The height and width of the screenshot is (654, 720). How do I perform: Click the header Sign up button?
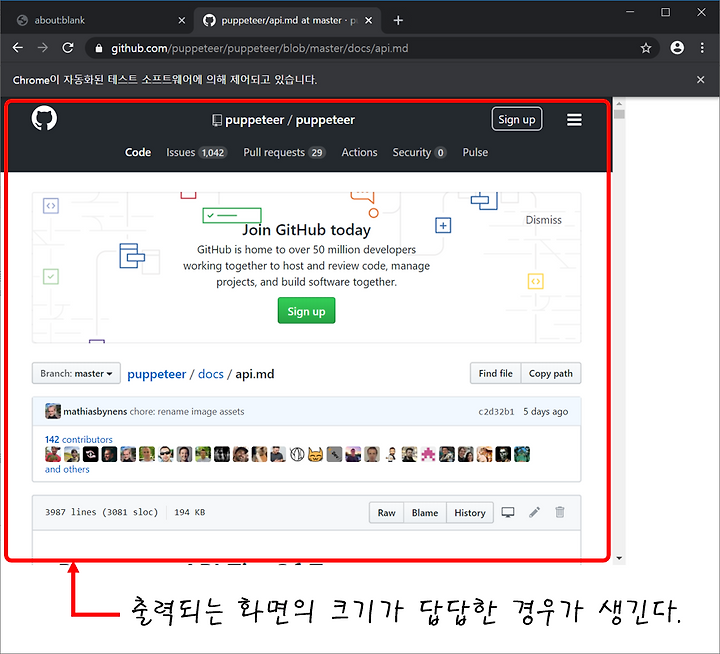click(x=517, y=119)
